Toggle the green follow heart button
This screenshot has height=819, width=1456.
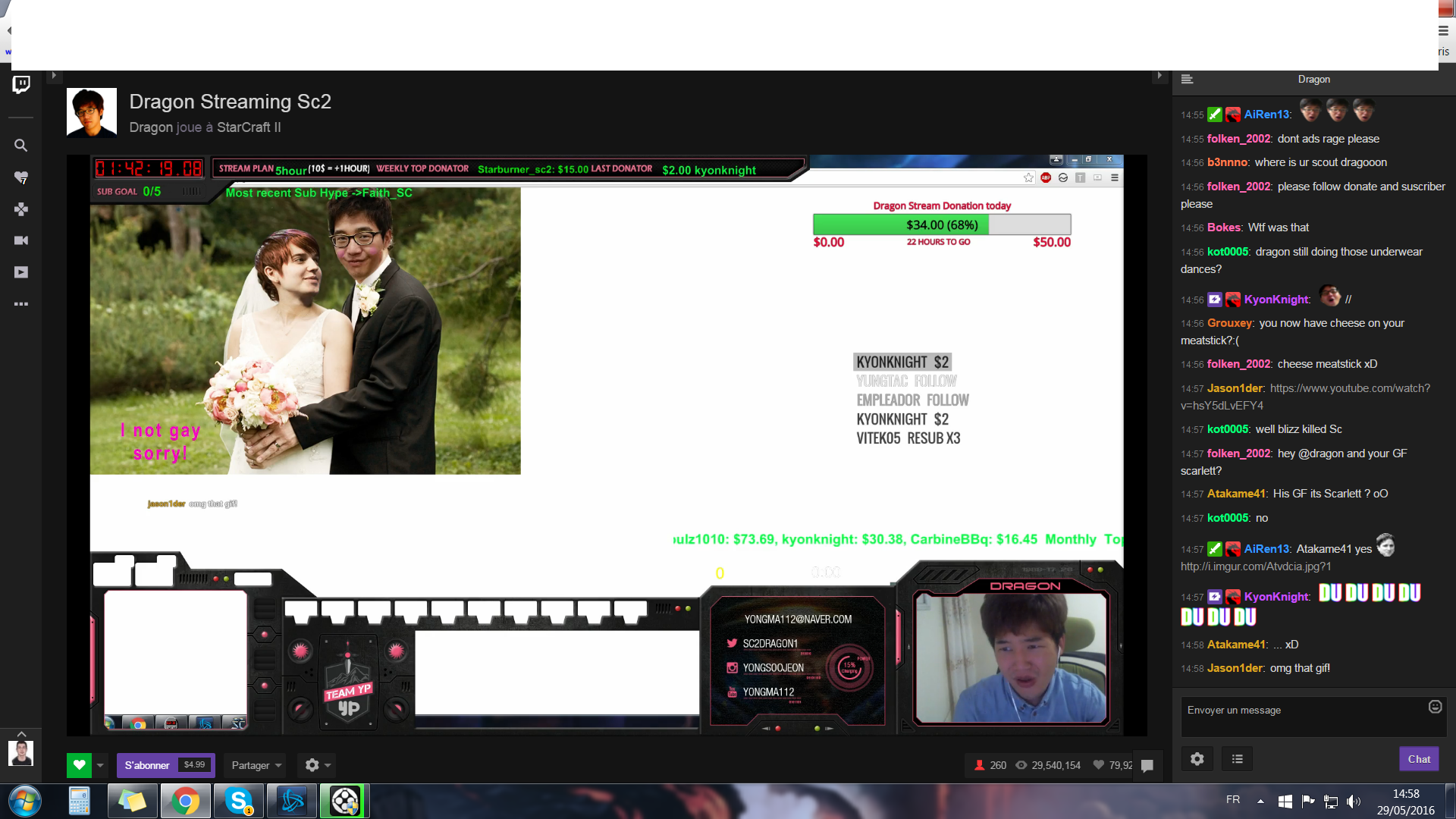pyautogui.click(x=79, y=765)
